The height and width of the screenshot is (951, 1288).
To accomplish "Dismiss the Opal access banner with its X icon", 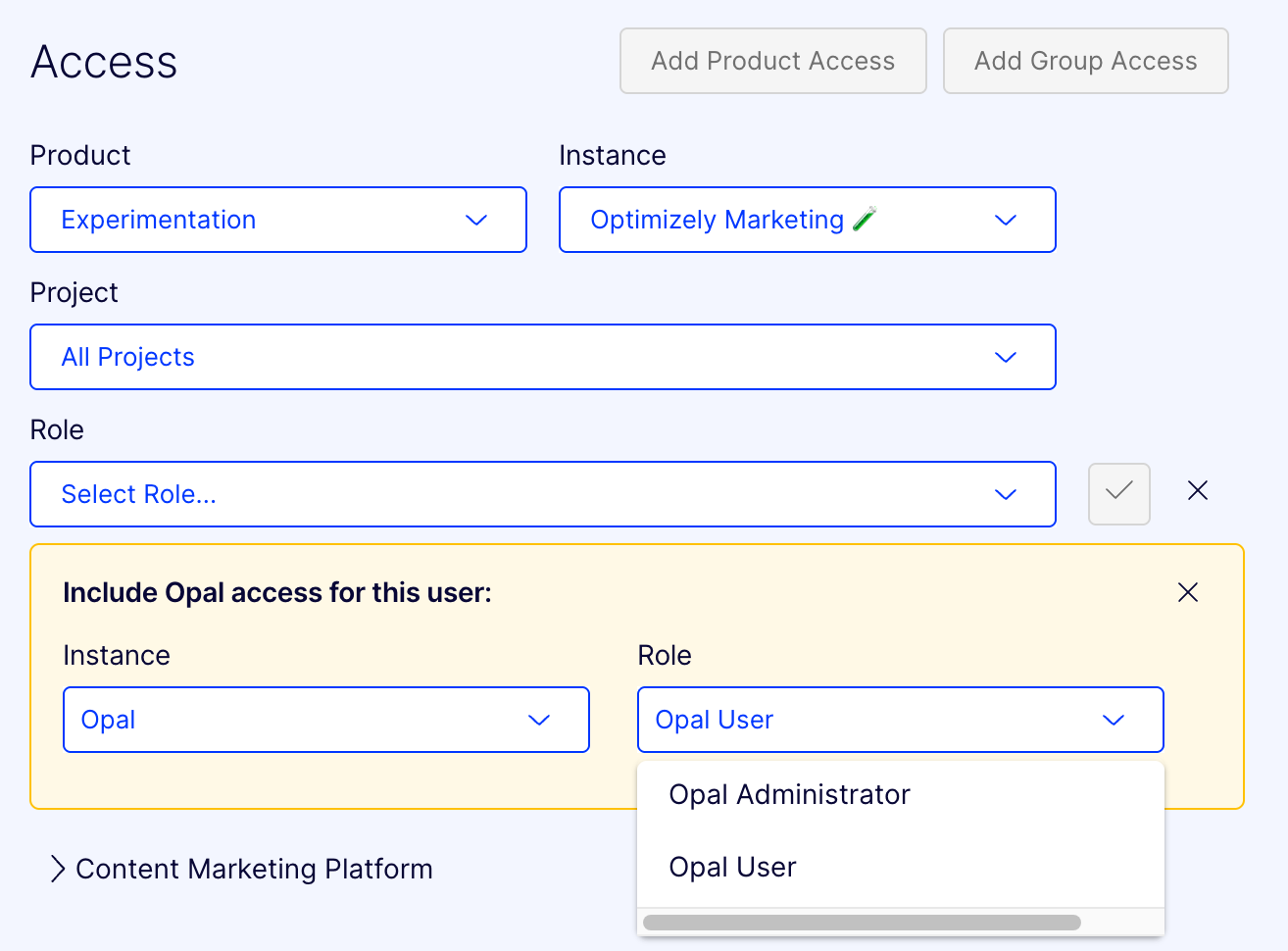I will [x=1187, y=592].
